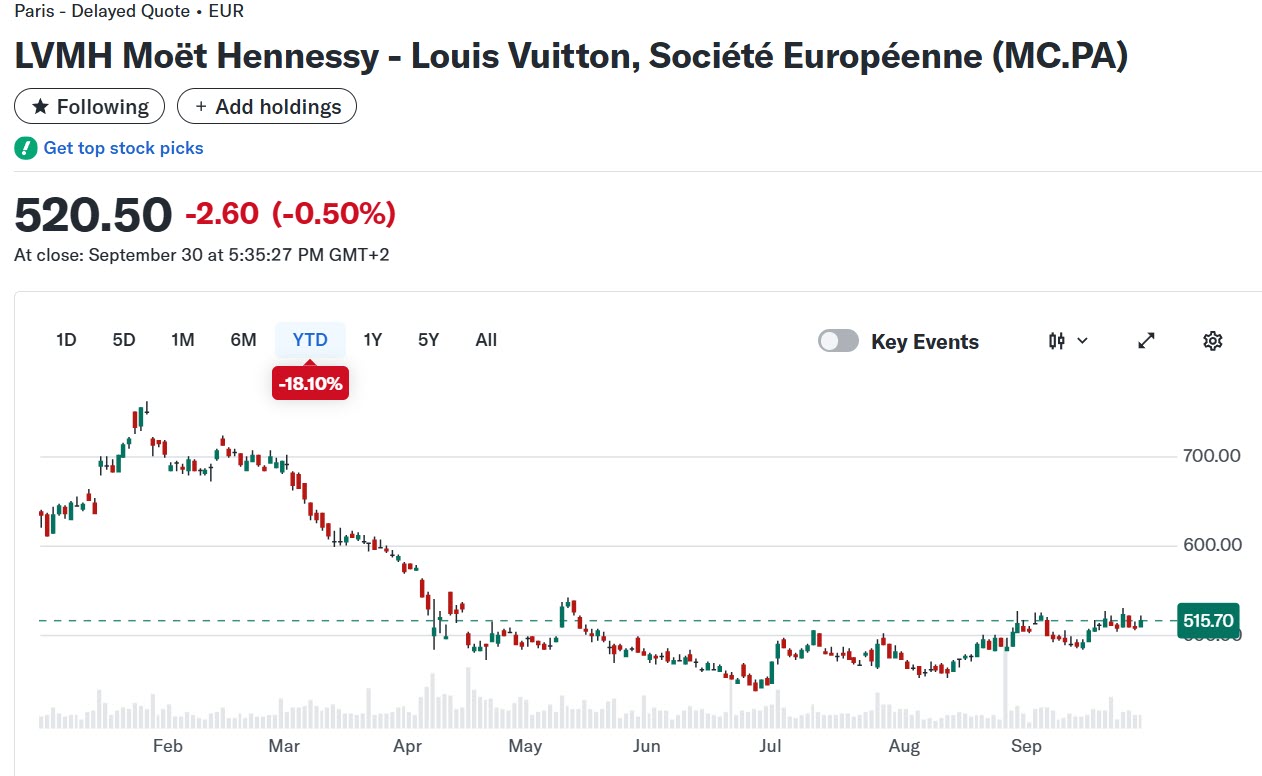The image size is (1262, 776).
Task: Toggle the Key Events switch
Action: pos(838,341)
